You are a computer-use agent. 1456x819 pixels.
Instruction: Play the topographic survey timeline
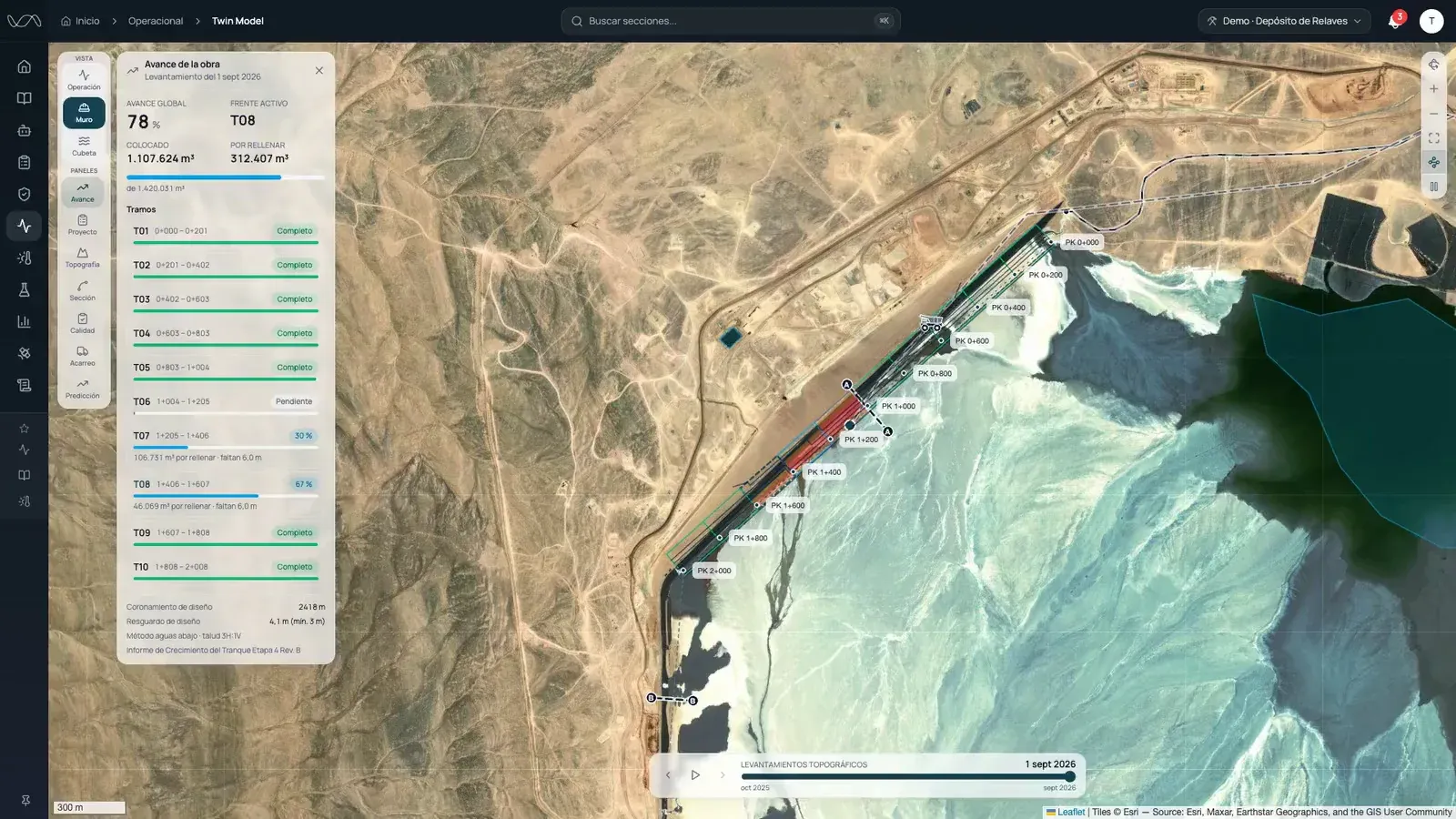click(x=695, y=775)
